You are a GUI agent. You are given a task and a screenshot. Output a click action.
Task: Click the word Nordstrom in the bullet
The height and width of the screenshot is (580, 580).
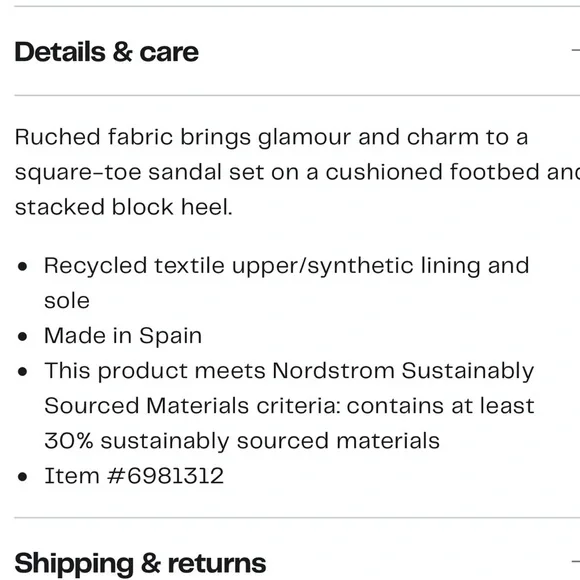click(x=333, y=370)
